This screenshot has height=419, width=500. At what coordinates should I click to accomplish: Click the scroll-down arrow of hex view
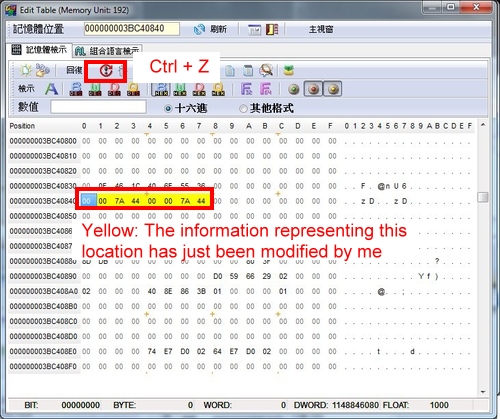tap(483, 392)
